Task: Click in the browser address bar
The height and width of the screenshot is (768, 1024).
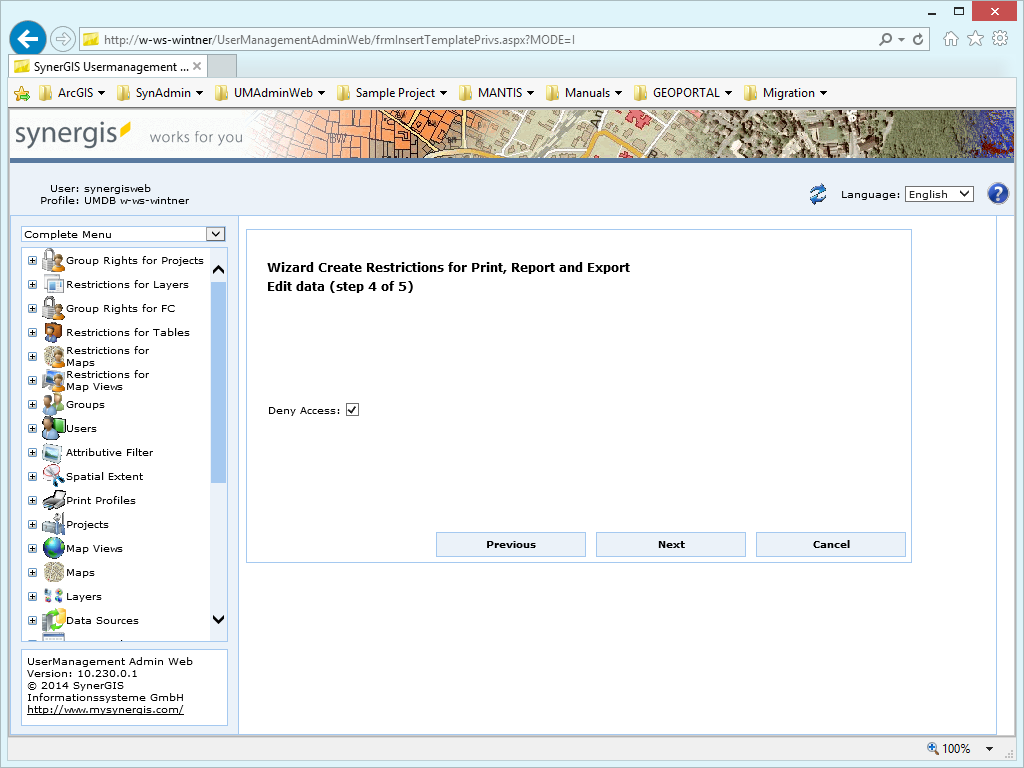Action: (400, 39)
